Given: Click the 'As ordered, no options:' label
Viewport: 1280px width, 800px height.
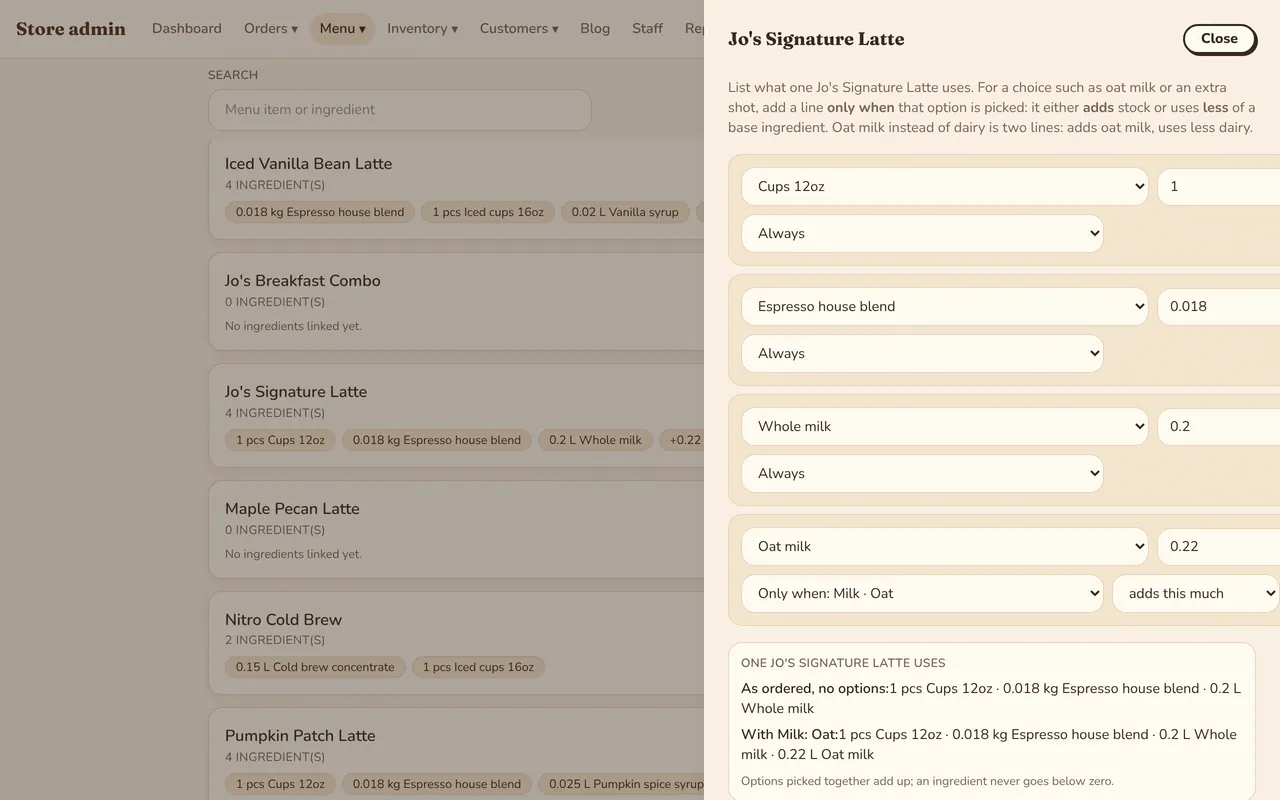Looking at the screenshot, I should [815, 688].
